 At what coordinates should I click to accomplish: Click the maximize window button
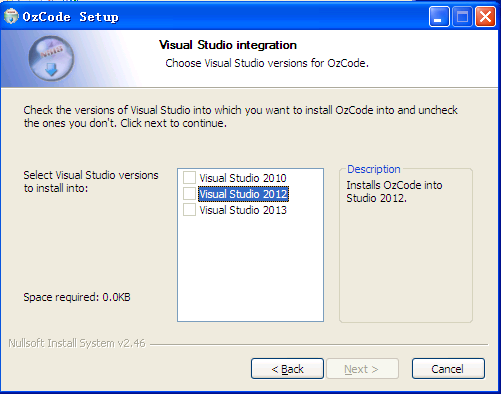(x=462, y=17)
